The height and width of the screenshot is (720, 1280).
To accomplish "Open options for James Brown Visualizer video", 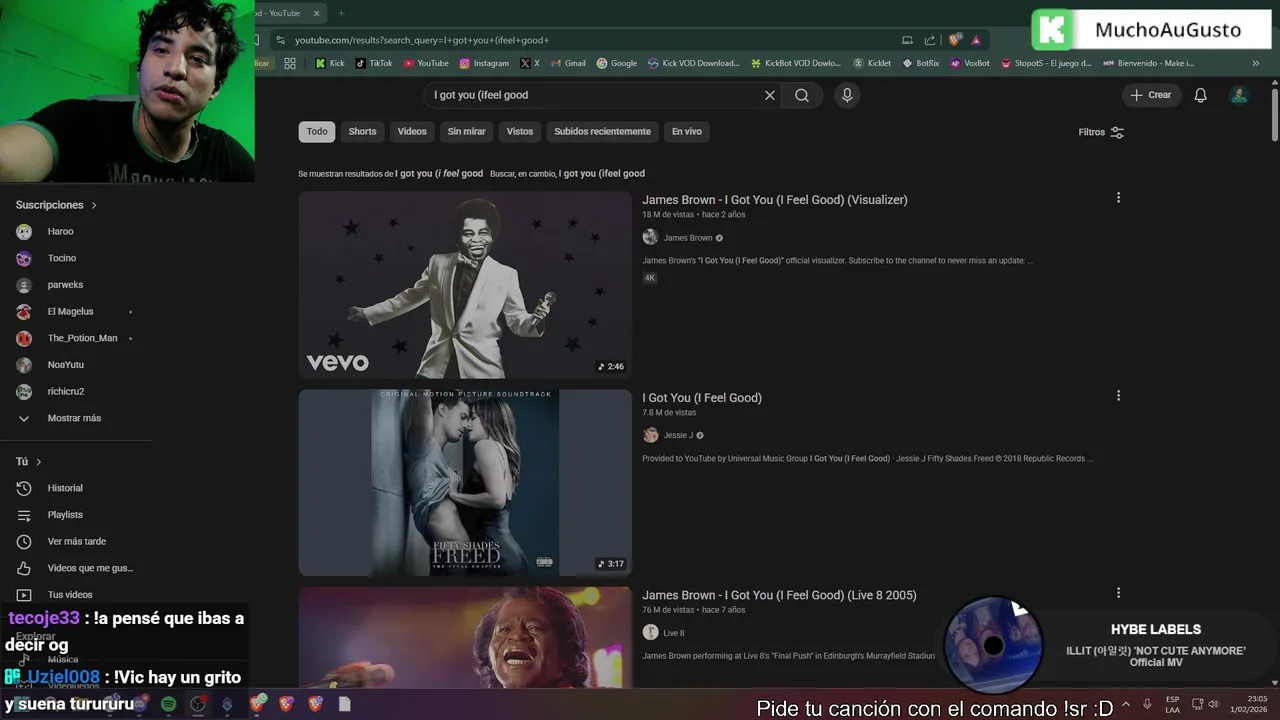I will [x=1118, y=198].
